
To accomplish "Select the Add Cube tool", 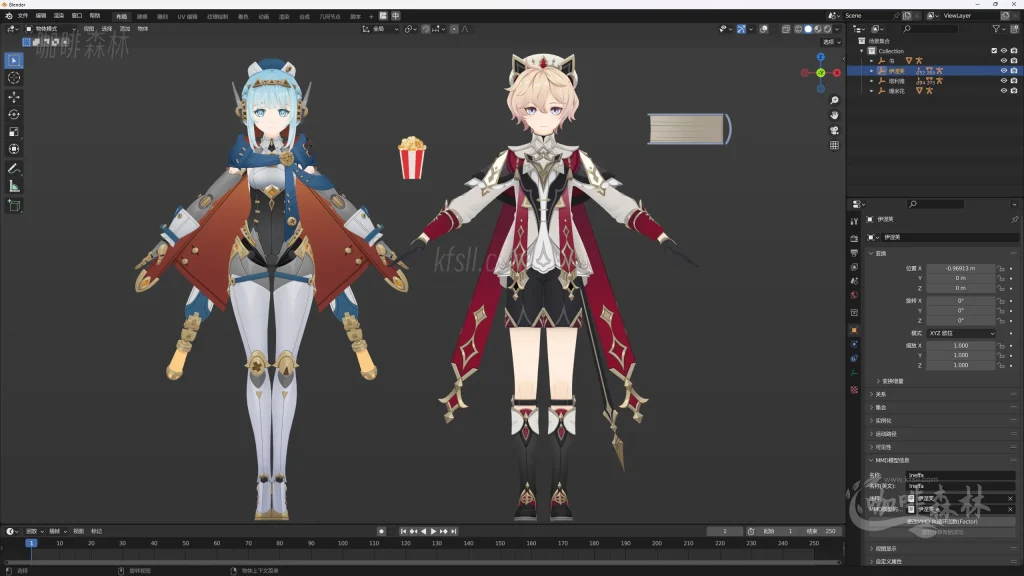I will pyautogui.click(x=14, y=206).
